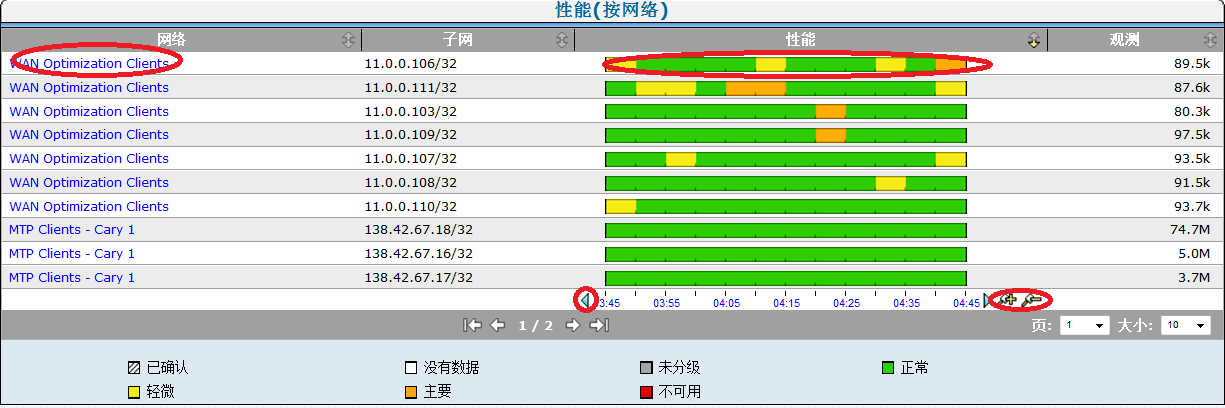1225x408 pixels.
Task: Open WAN Optimization Clients for 11.0.0.110/32
Action: (x=89, y=206)
